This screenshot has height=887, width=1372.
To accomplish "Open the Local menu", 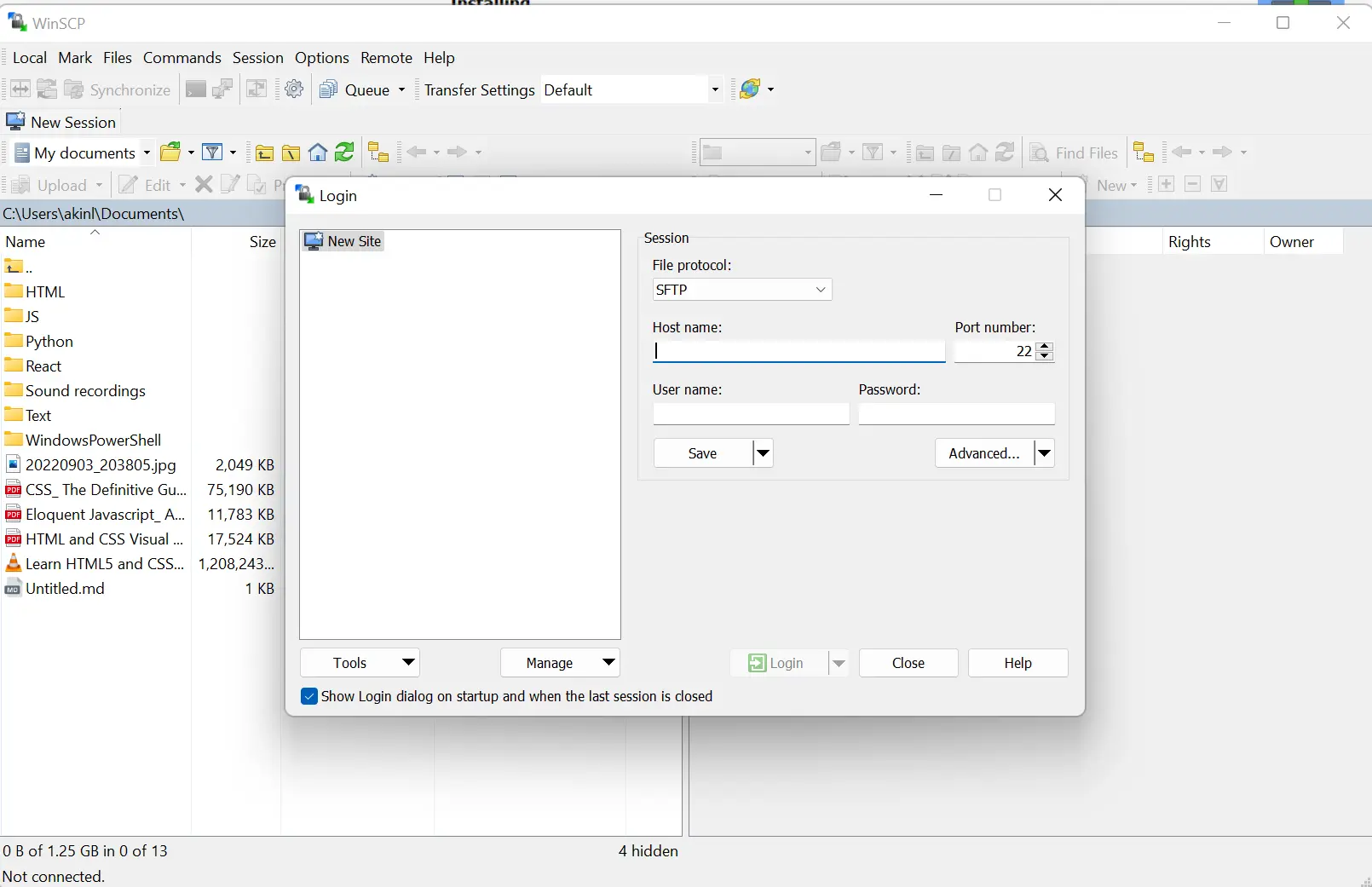I will (x=30, y=57).
